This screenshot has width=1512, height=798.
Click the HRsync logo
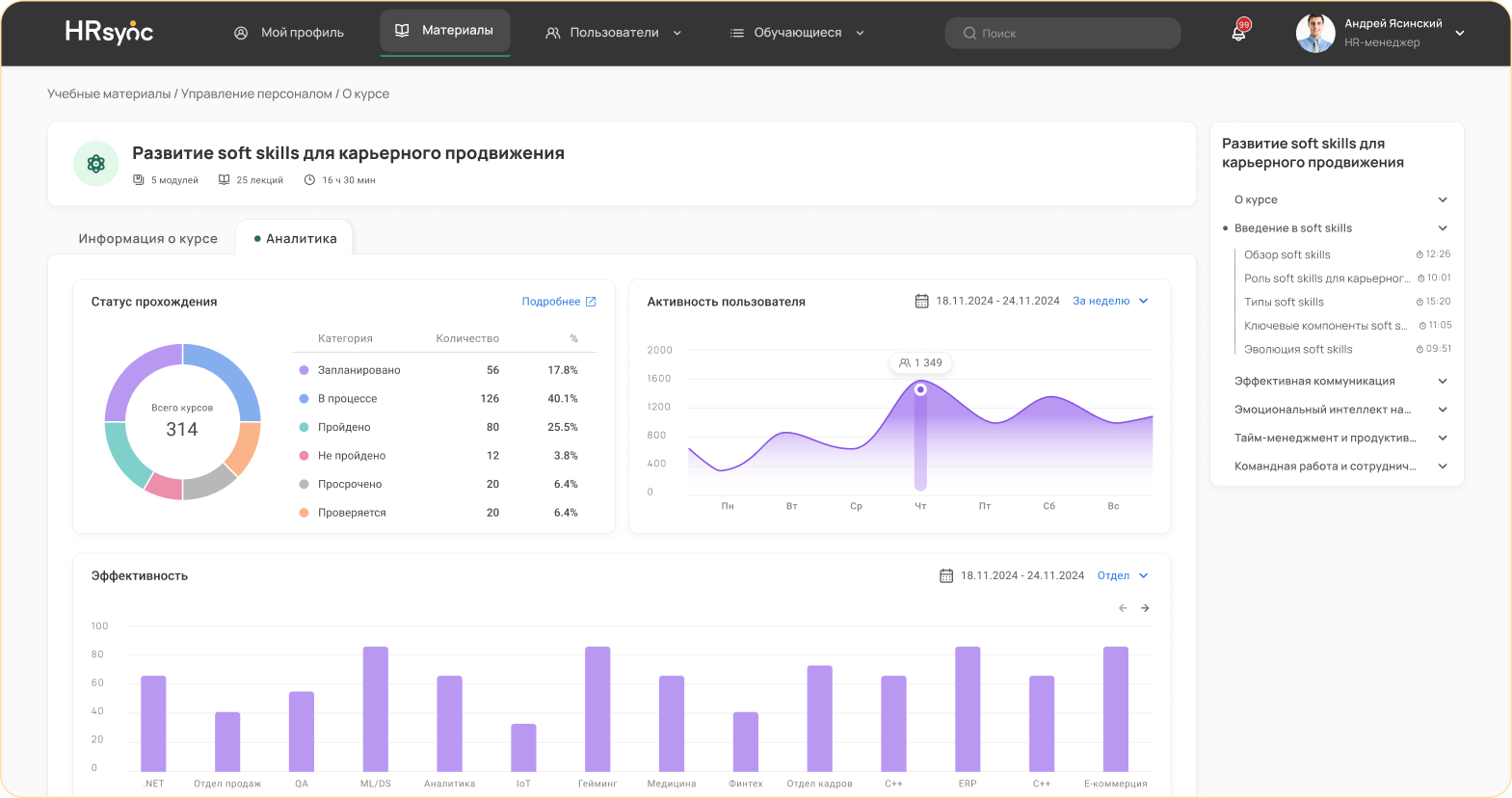(109, 33)
